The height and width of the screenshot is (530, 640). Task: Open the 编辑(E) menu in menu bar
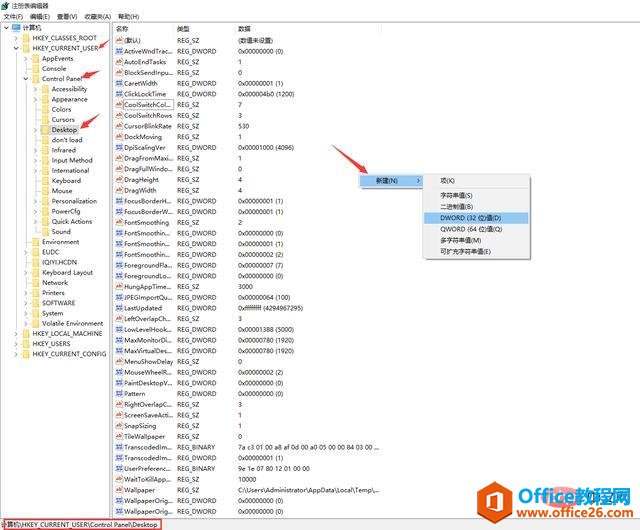coord(39,17)
